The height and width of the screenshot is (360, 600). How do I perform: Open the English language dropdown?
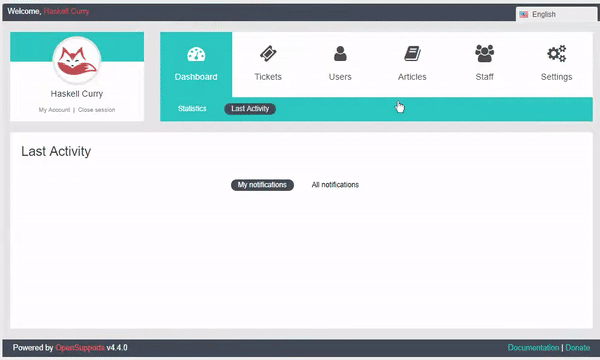coord(556,14)
